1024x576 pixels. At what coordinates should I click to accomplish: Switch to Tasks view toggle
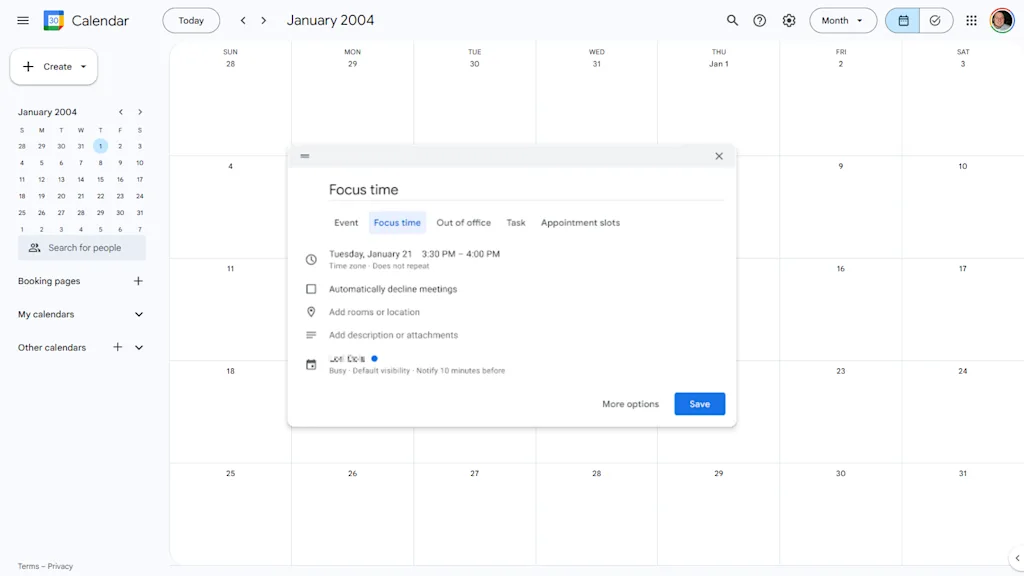(x=935, y=20)
